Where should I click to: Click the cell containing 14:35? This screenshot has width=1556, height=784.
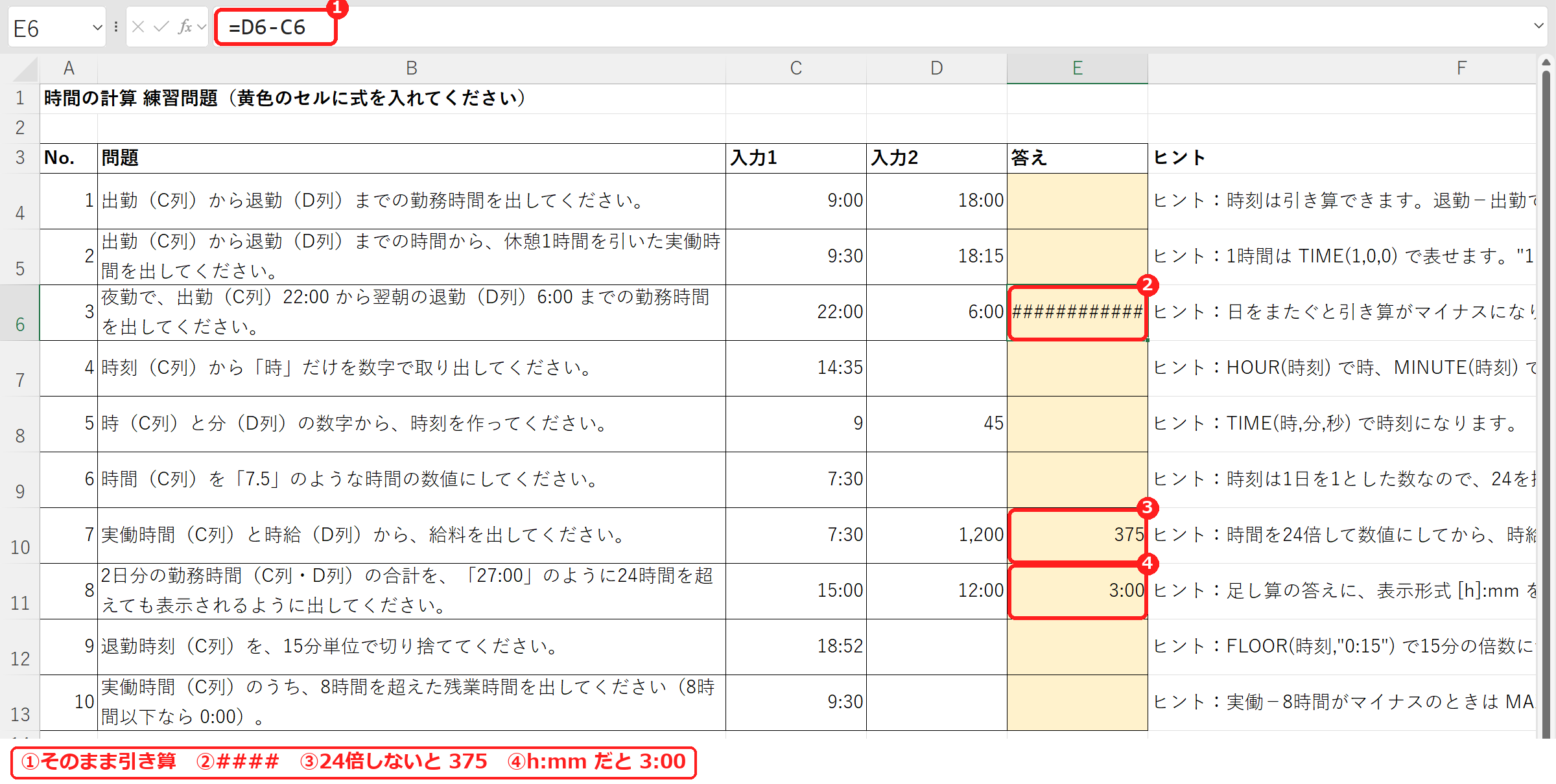click(x=796, y=369)
